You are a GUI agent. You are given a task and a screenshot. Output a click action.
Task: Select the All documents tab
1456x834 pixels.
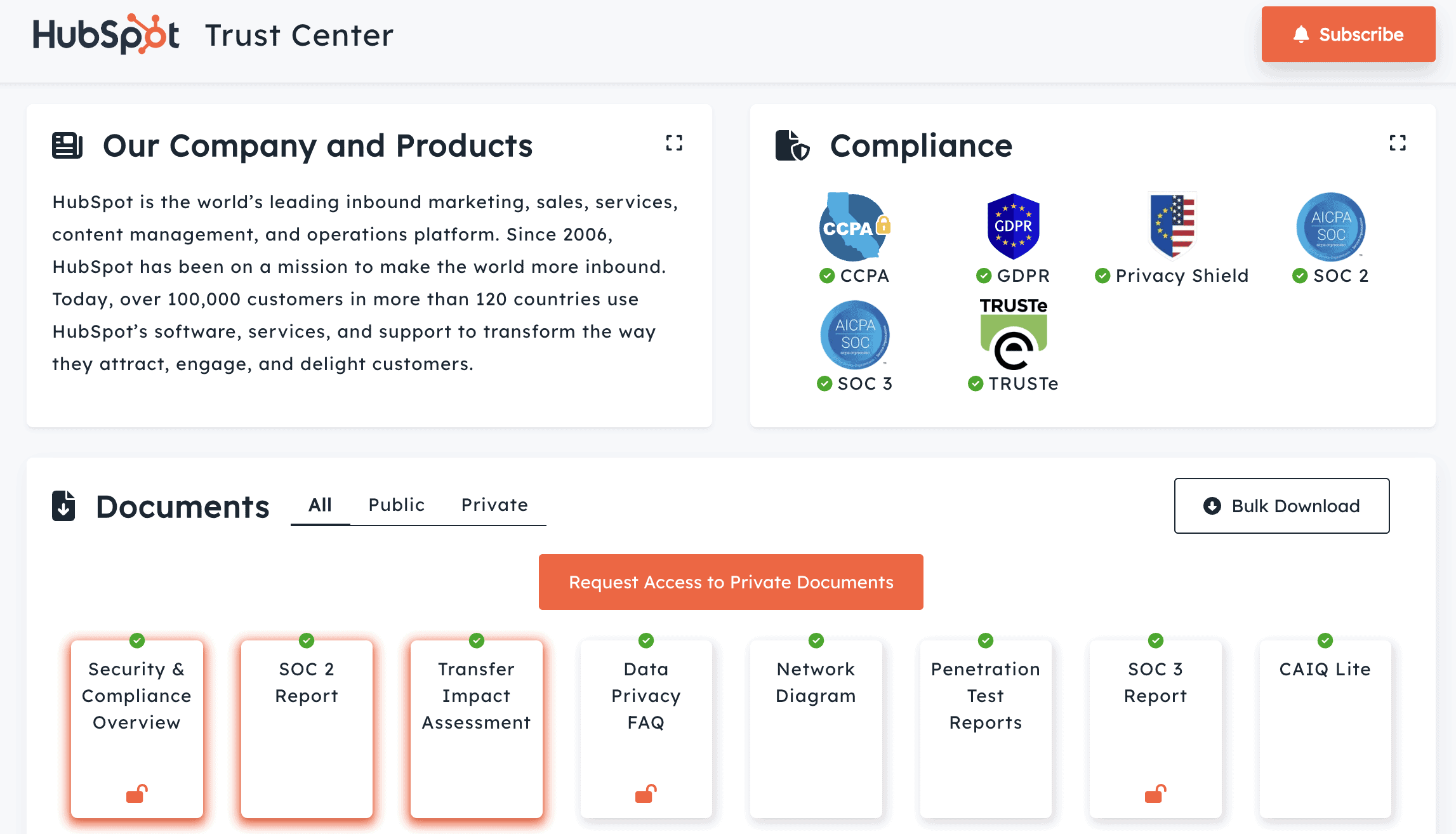[x=320, y=505]
